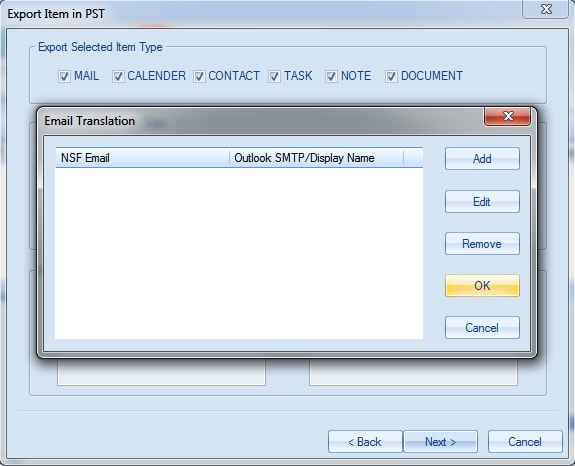Click Add in Email Translation dialog
The width and height of the screenshot is (575, 466).
coord(482,159)
